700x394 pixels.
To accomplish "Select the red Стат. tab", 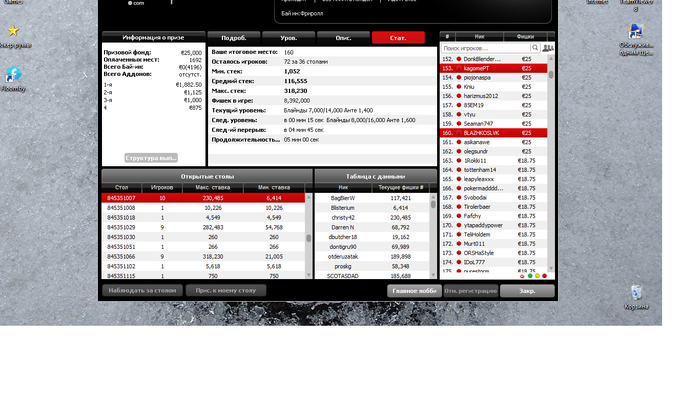I will pyautogui.click(x=398, y=38).
